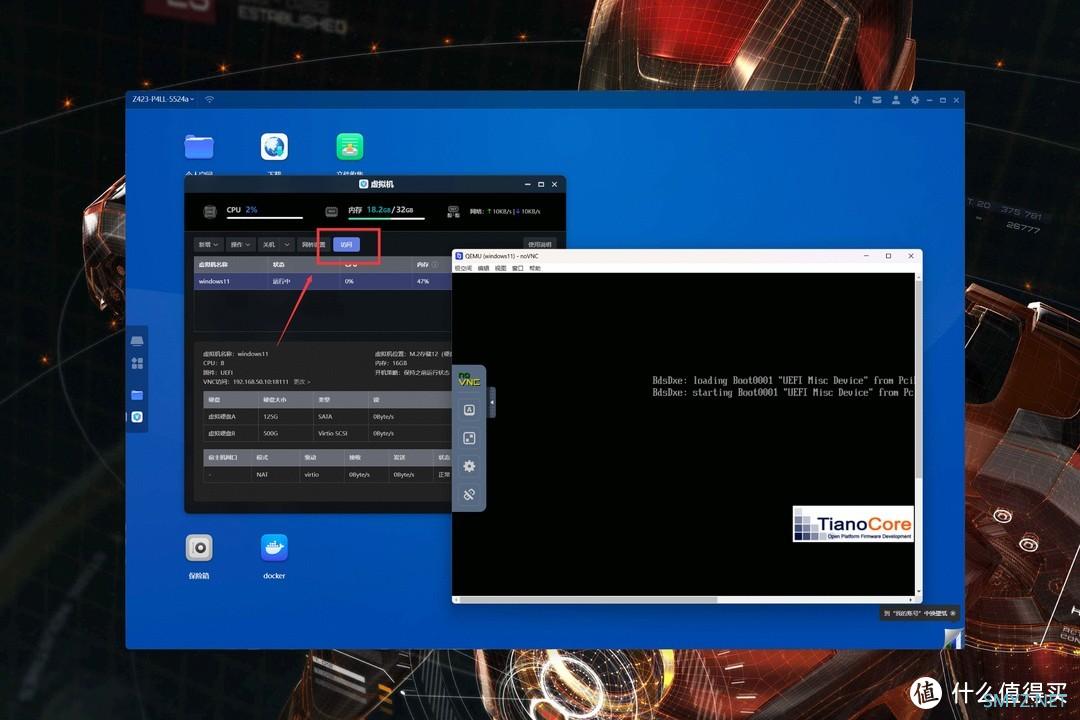Click the blue folder icon in left dock
Viewport: 1080px width, 720px height.
click(x=137, y=395)
